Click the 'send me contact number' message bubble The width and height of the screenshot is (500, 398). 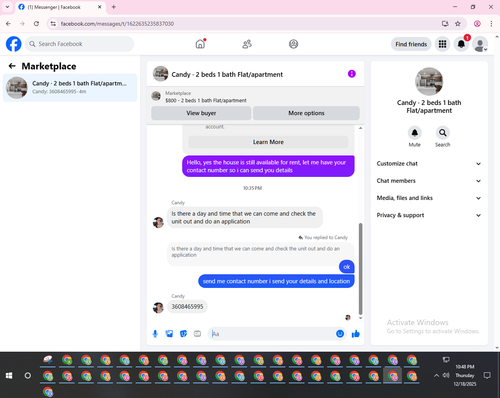coord(276,281)
